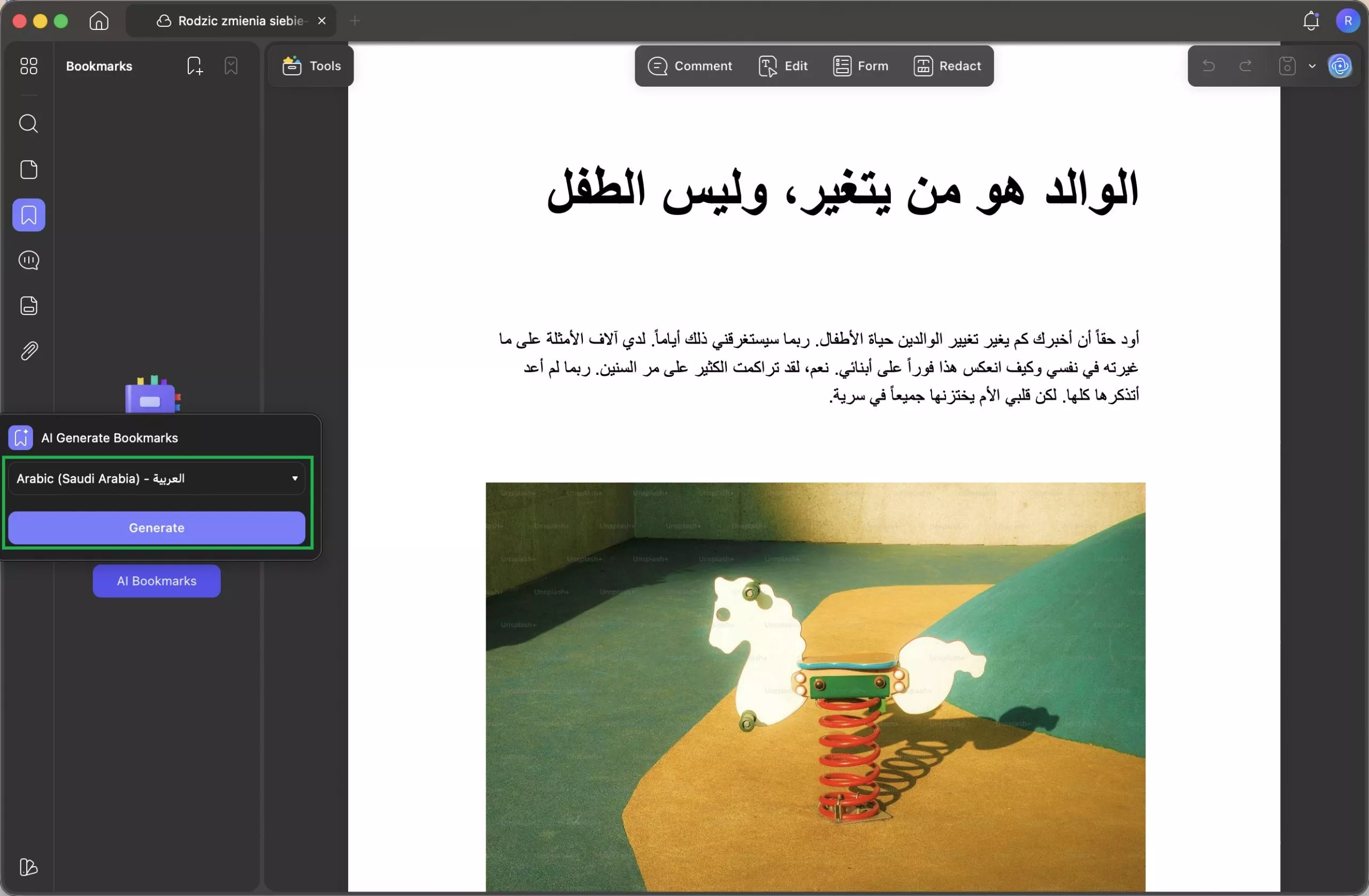Open a new tab with plus

tap(355, 21)
